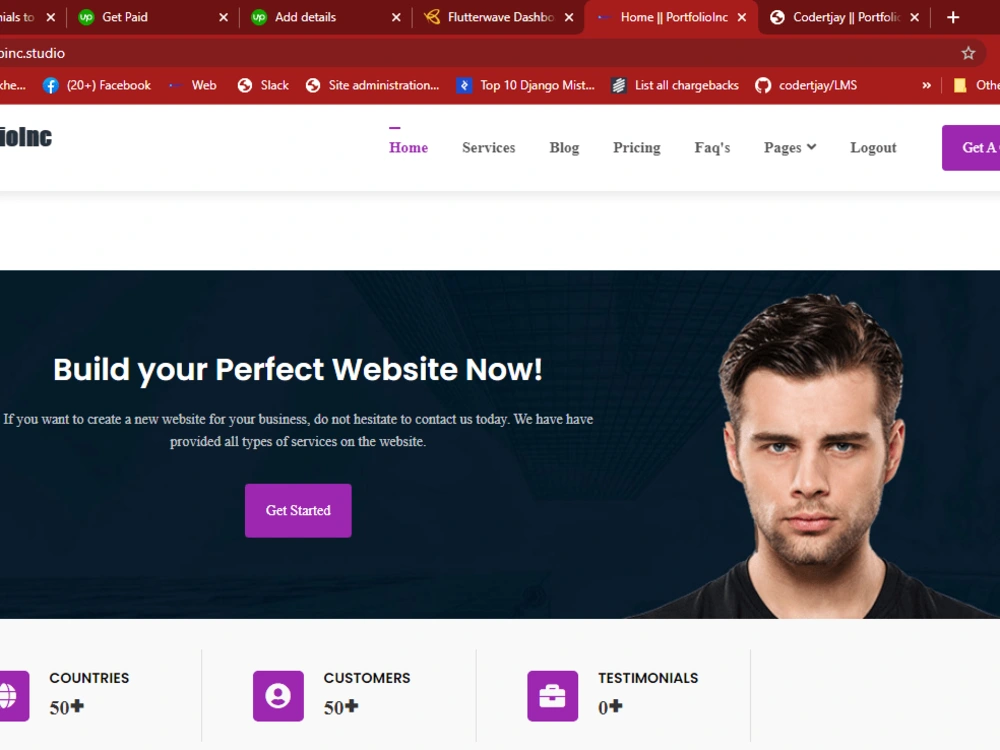
Task: Click the Get Started button
Action: 298,510
